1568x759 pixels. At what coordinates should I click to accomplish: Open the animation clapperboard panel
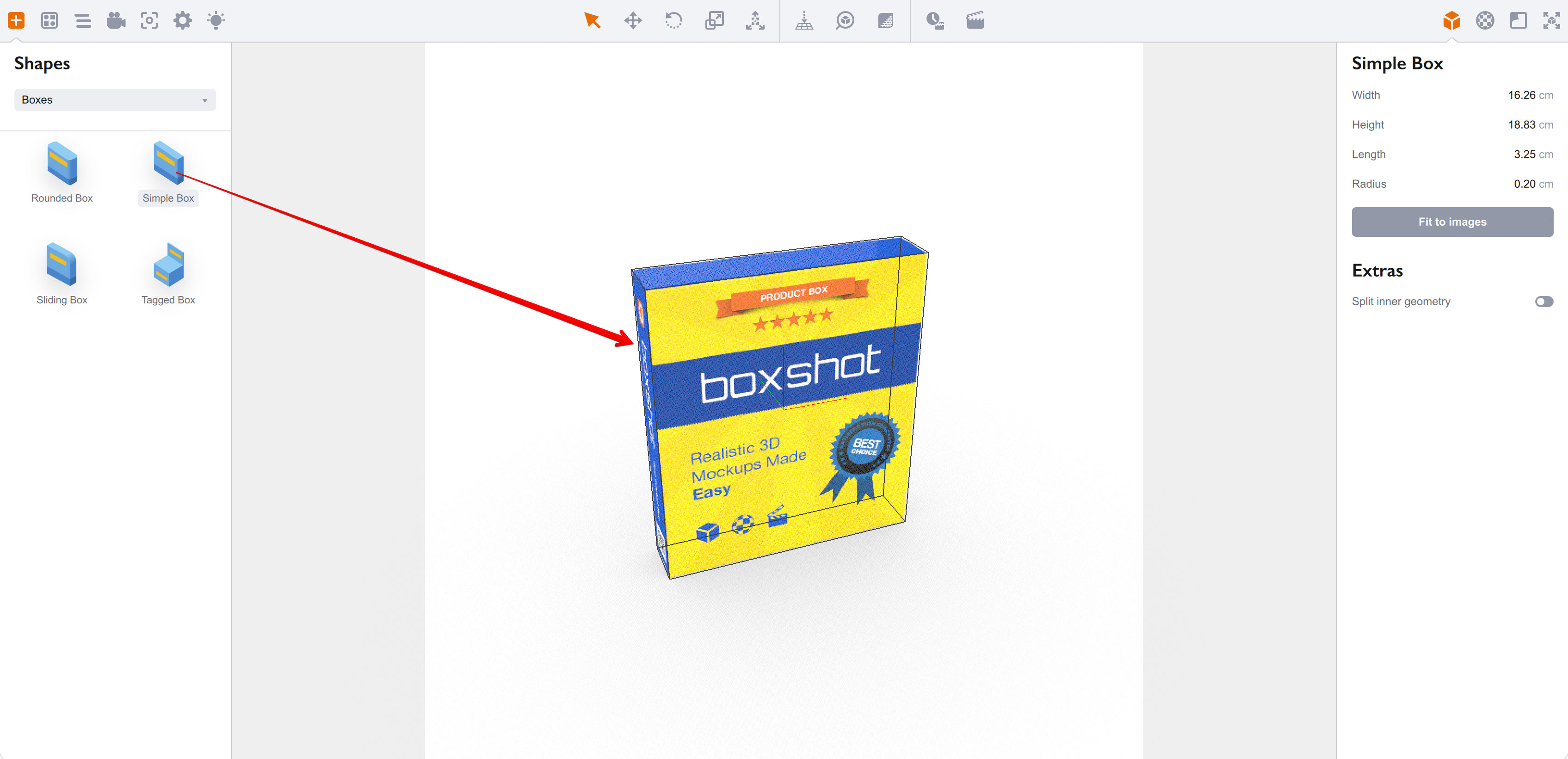click(975, 21)
